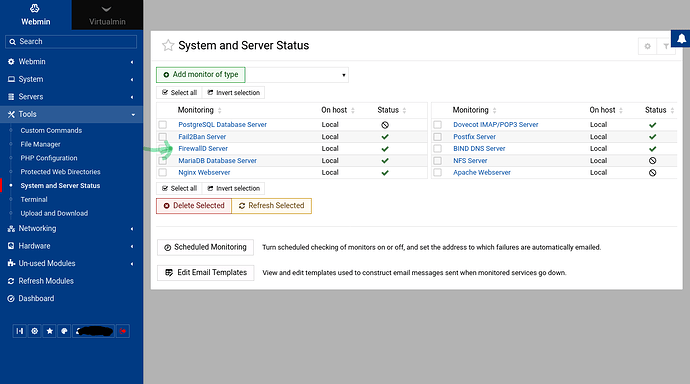
Task: Sort right table by Monitoring column
Action: click(x=474, y=110)
